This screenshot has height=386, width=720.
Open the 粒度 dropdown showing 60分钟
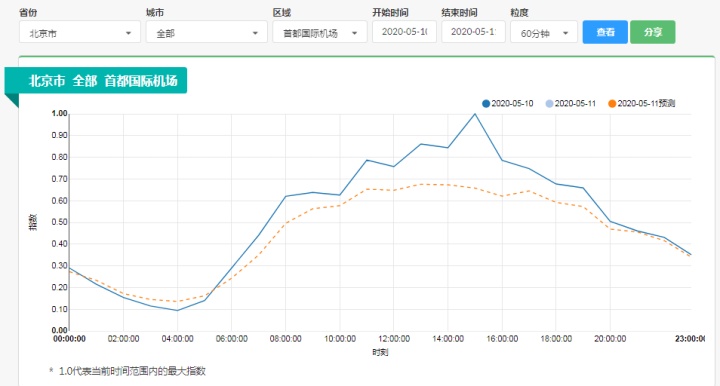pyautogui.click(x=544, y=32)
